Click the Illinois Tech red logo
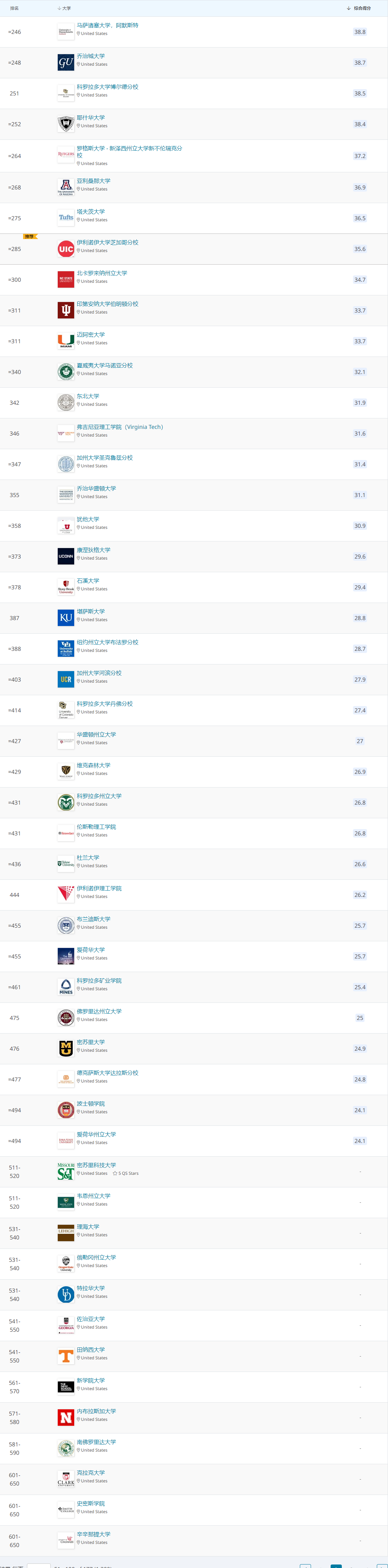This screenshot has height=1568, width=388. [66, 895]
